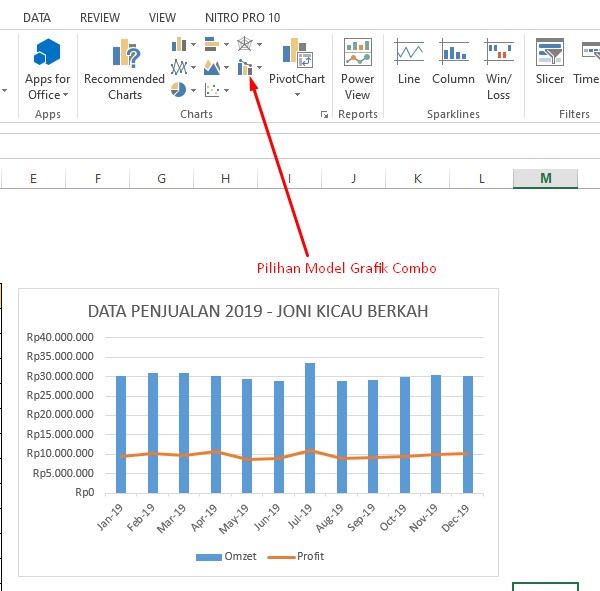Screen dimensions: 600x591
Task: Select column K header
Action: [417, 178]
